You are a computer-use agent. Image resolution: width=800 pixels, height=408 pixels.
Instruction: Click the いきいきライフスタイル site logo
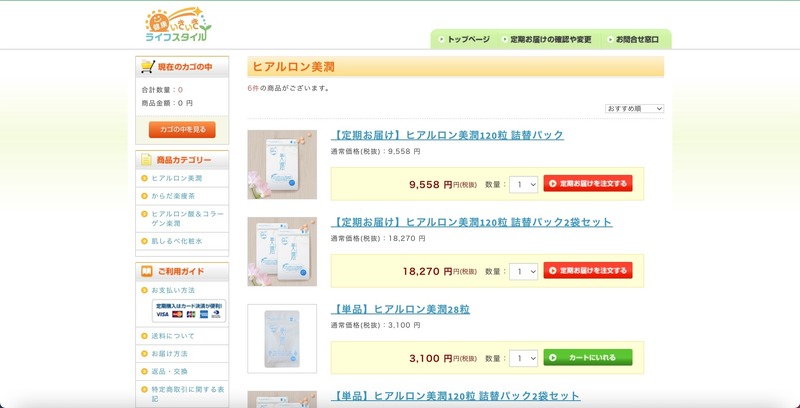(x=176, y=26)
